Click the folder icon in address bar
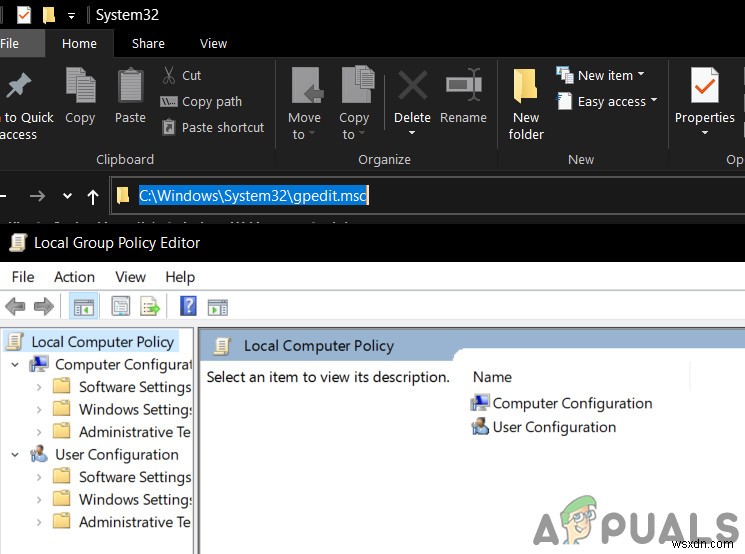 pos(123,195)
